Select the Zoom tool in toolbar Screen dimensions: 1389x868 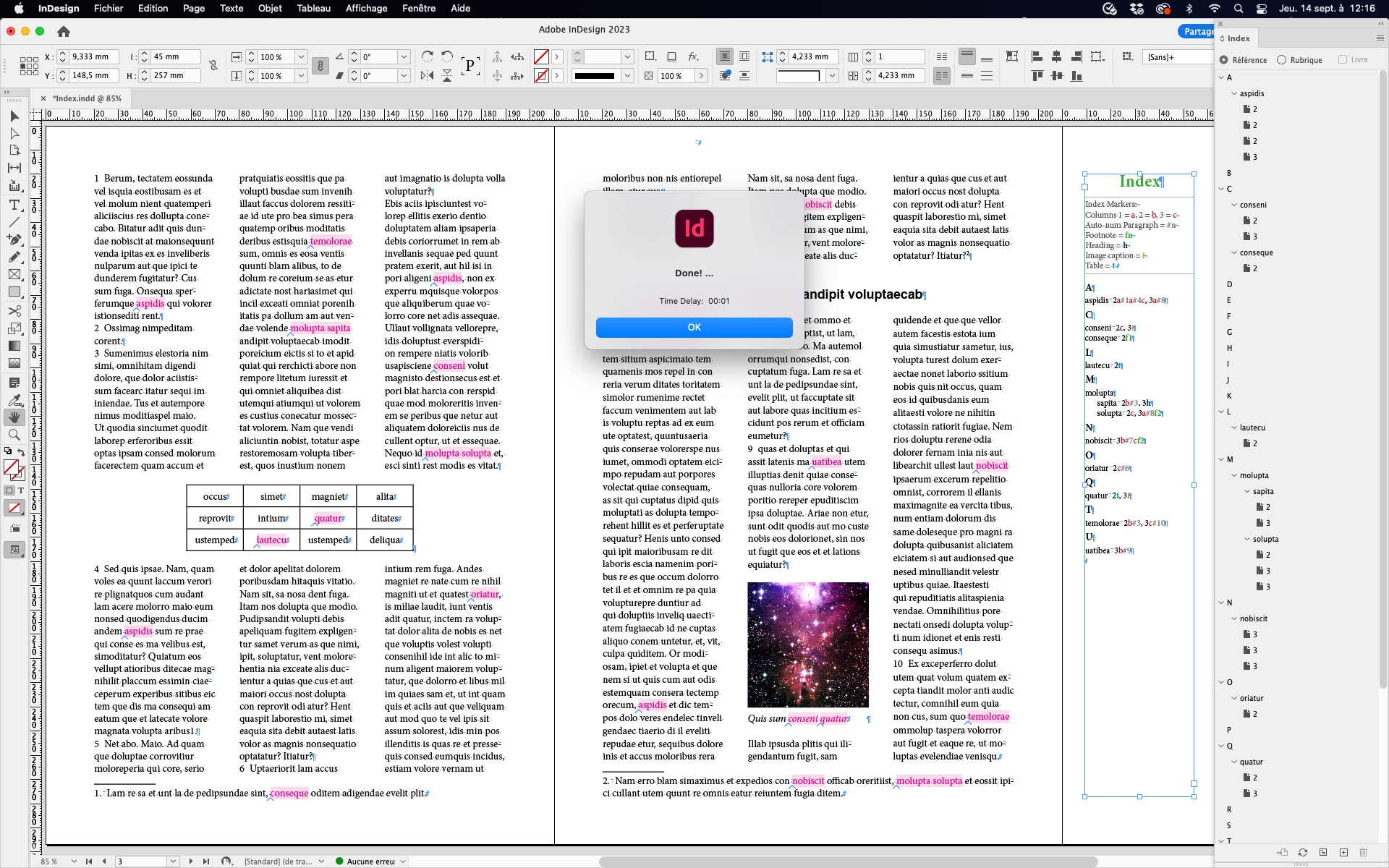click(x=14, y=435)
